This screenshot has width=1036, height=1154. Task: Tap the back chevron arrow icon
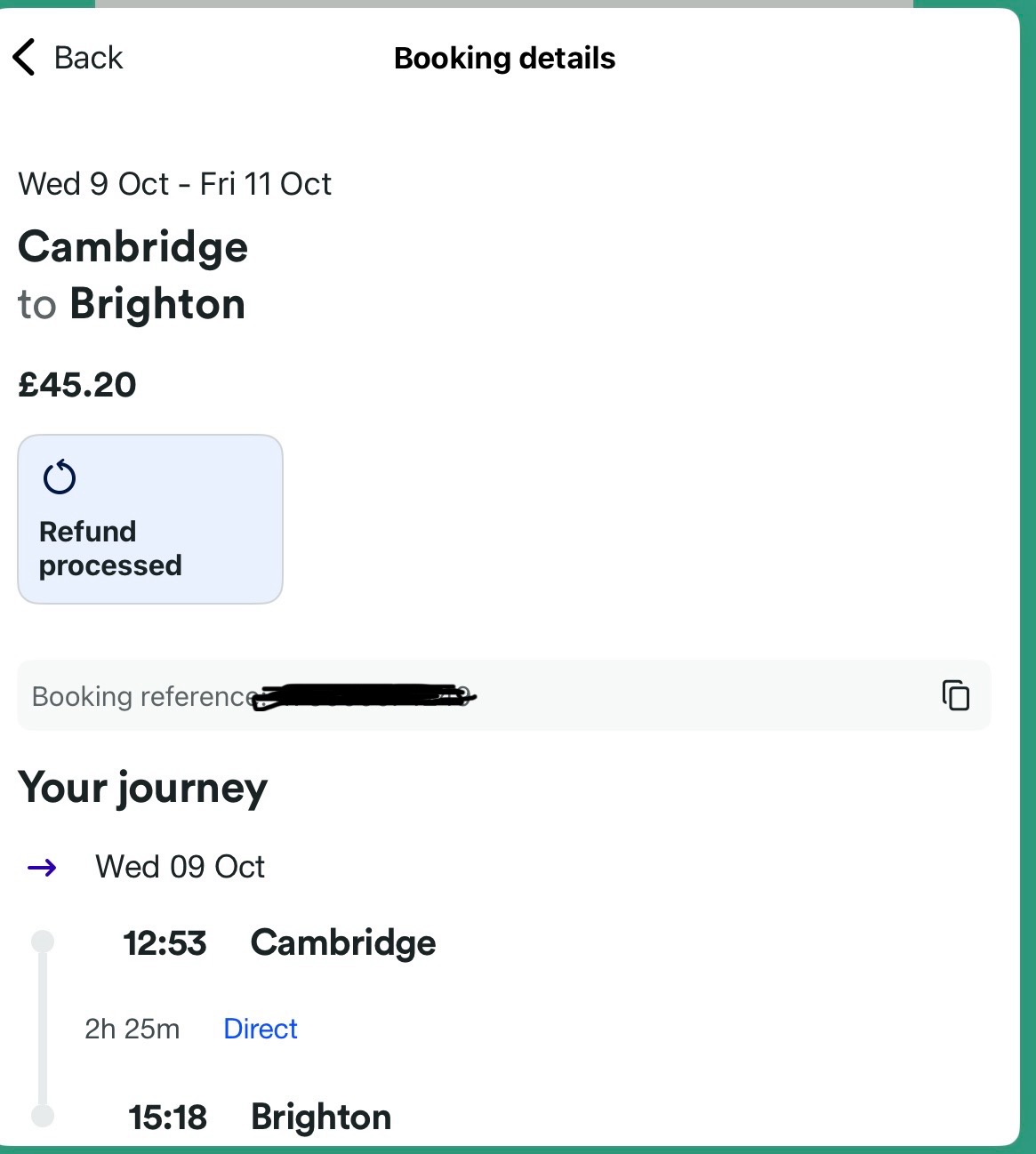[24, 58]
